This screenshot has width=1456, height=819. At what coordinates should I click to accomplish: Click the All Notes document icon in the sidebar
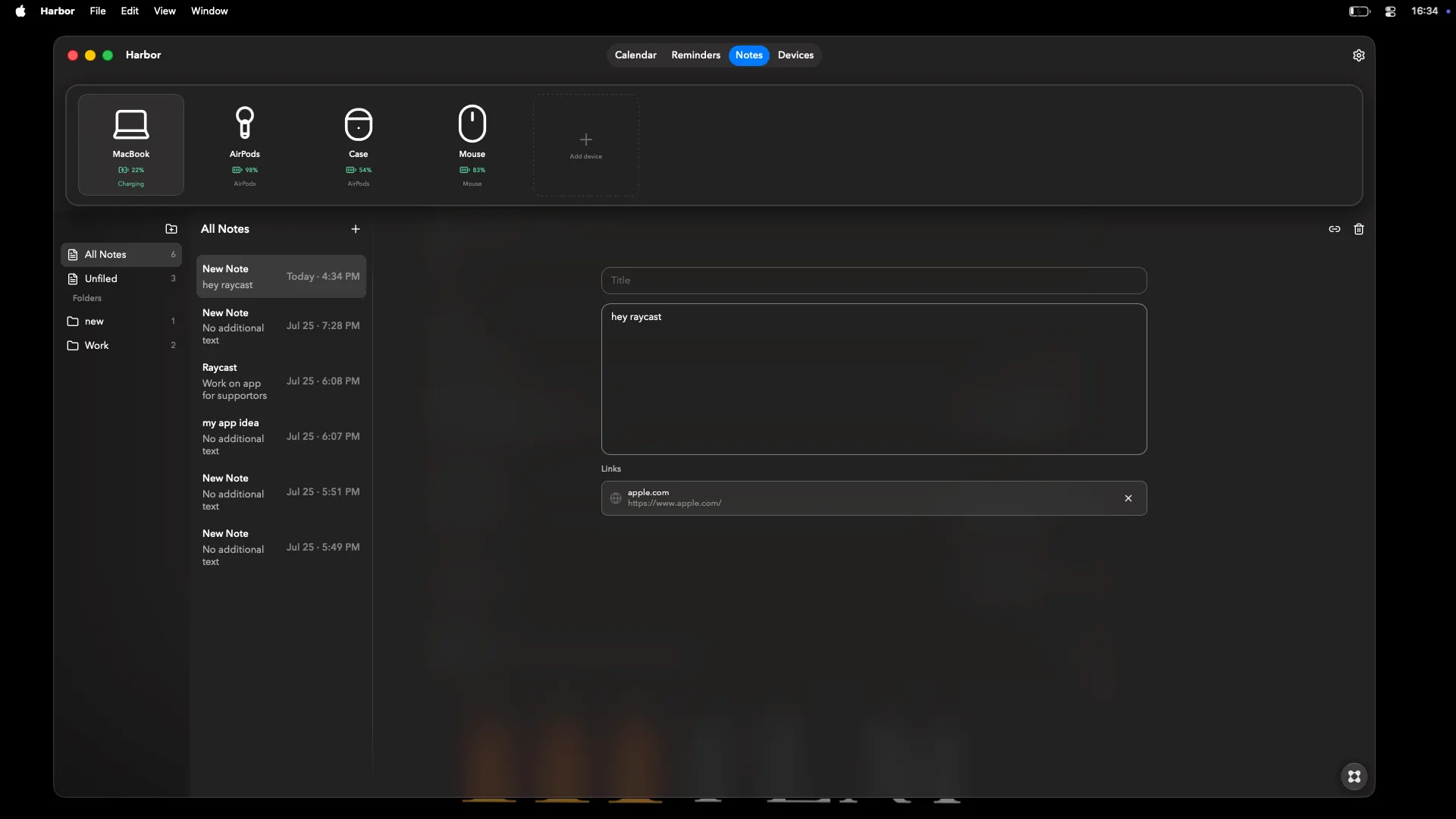(x=73, y=255)
